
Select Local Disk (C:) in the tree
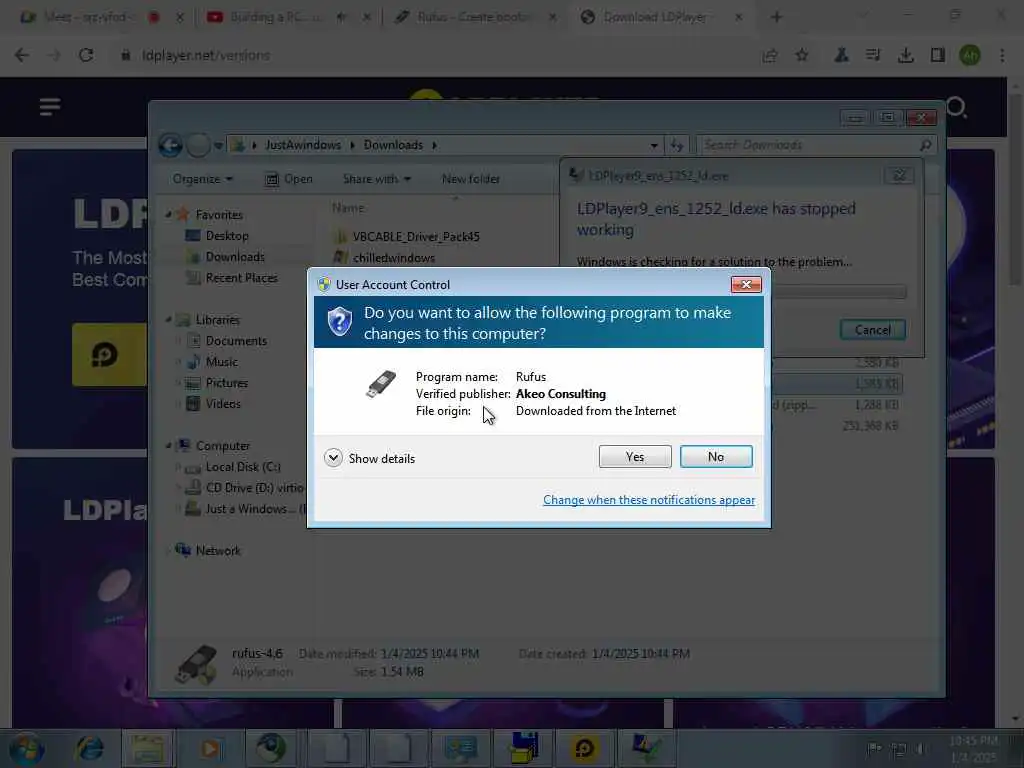243,467
